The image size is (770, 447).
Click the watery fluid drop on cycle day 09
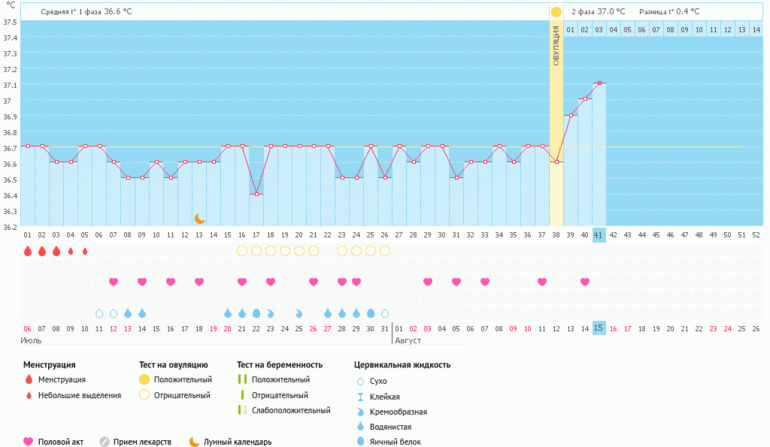(142, 313)
